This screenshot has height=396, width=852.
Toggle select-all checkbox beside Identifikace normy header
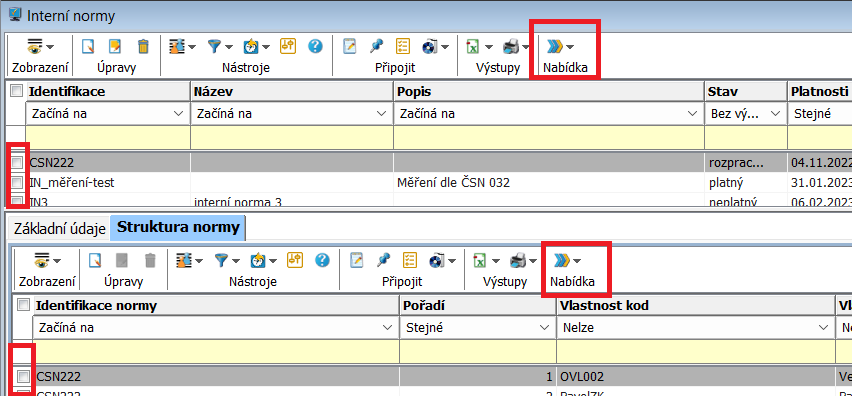[x=24, y=305]
